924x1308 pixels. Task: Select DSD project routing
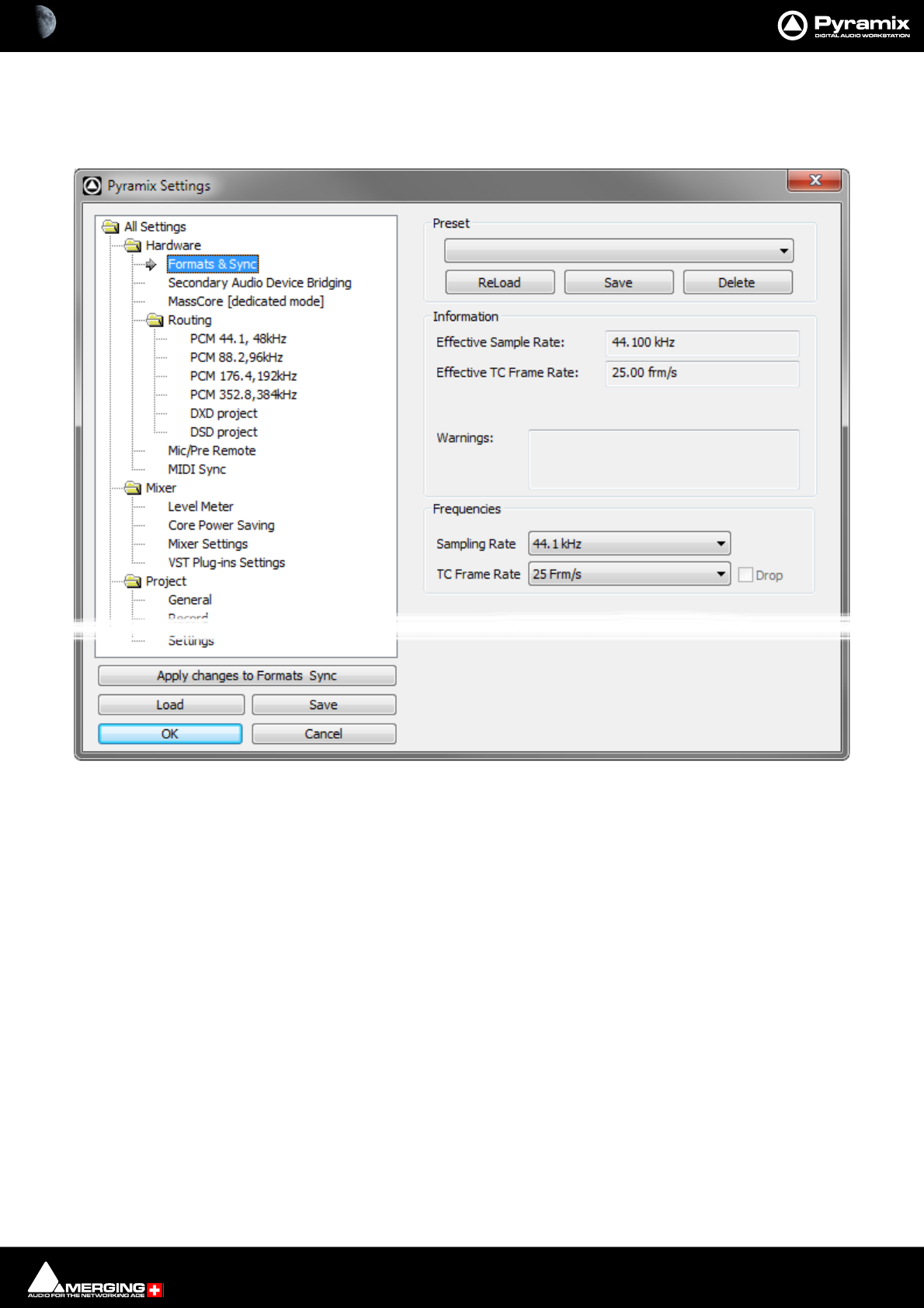click(224, 432)
